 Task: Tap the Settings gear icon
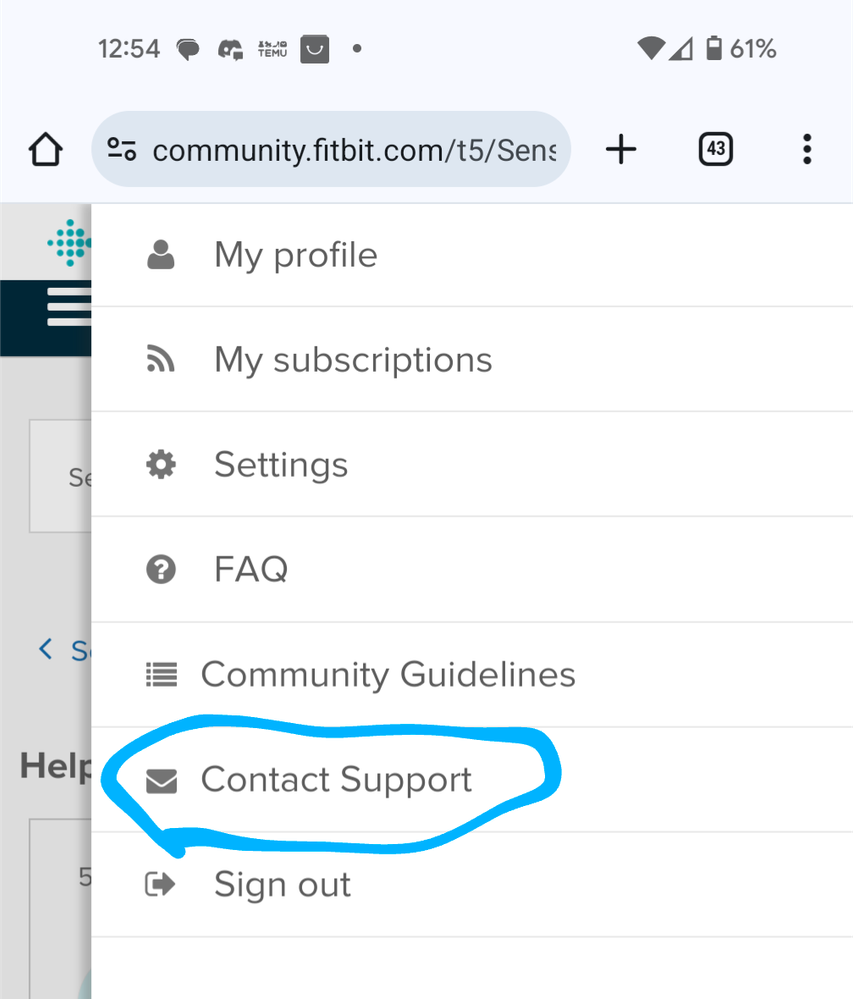click(161, 464)
